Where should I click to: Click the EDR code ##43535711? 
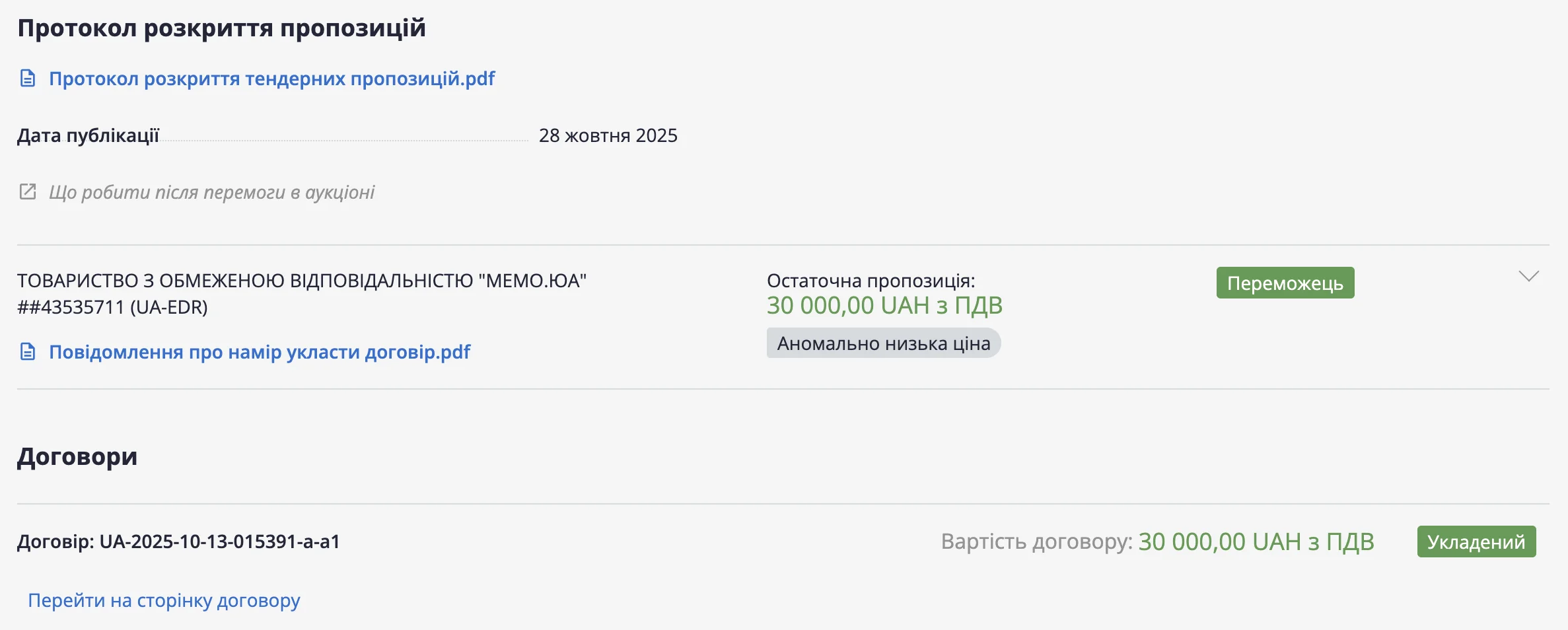[112, 307]
